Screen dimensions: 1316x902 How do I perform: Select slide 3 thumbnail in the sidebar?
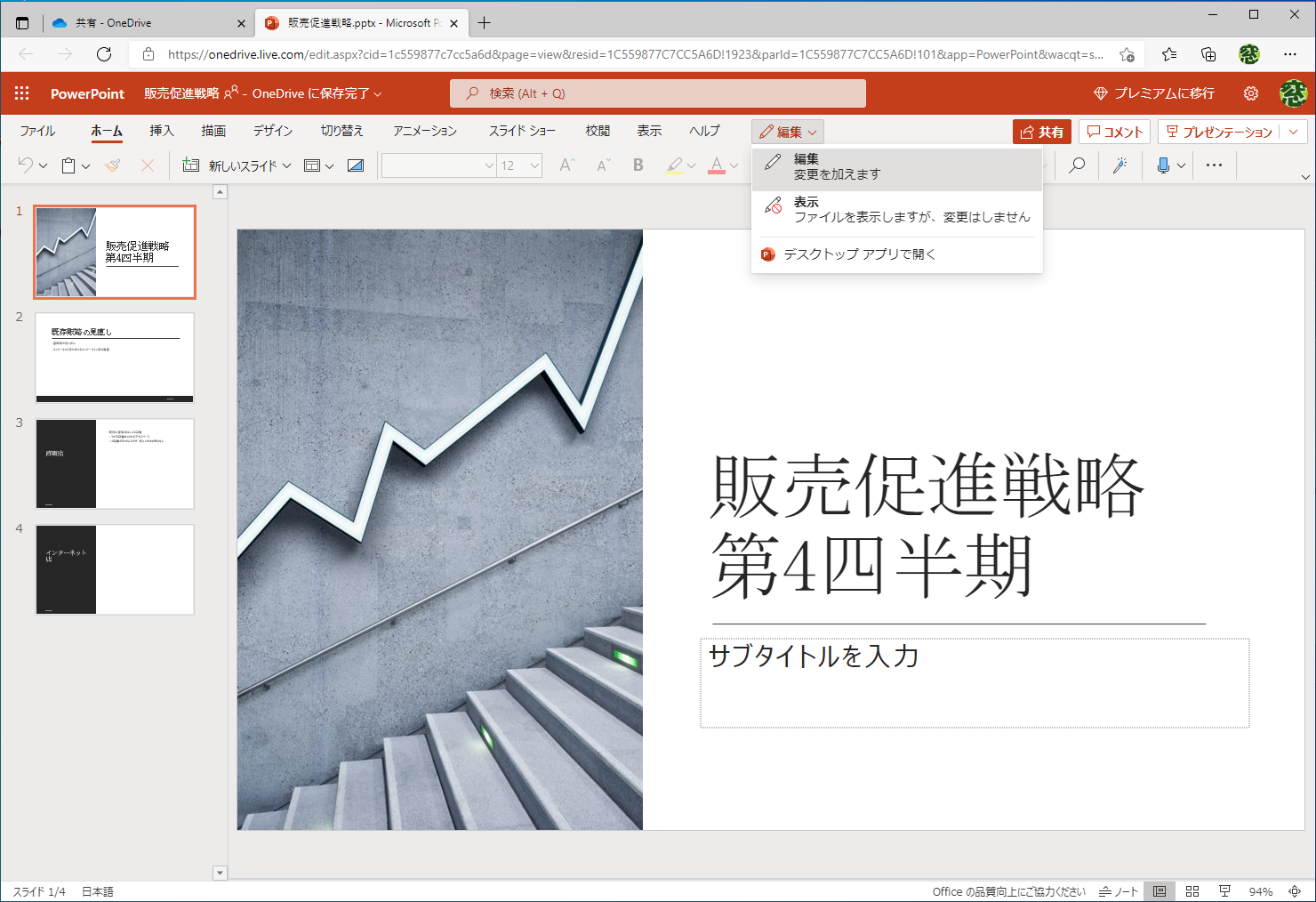coord(114,463)
